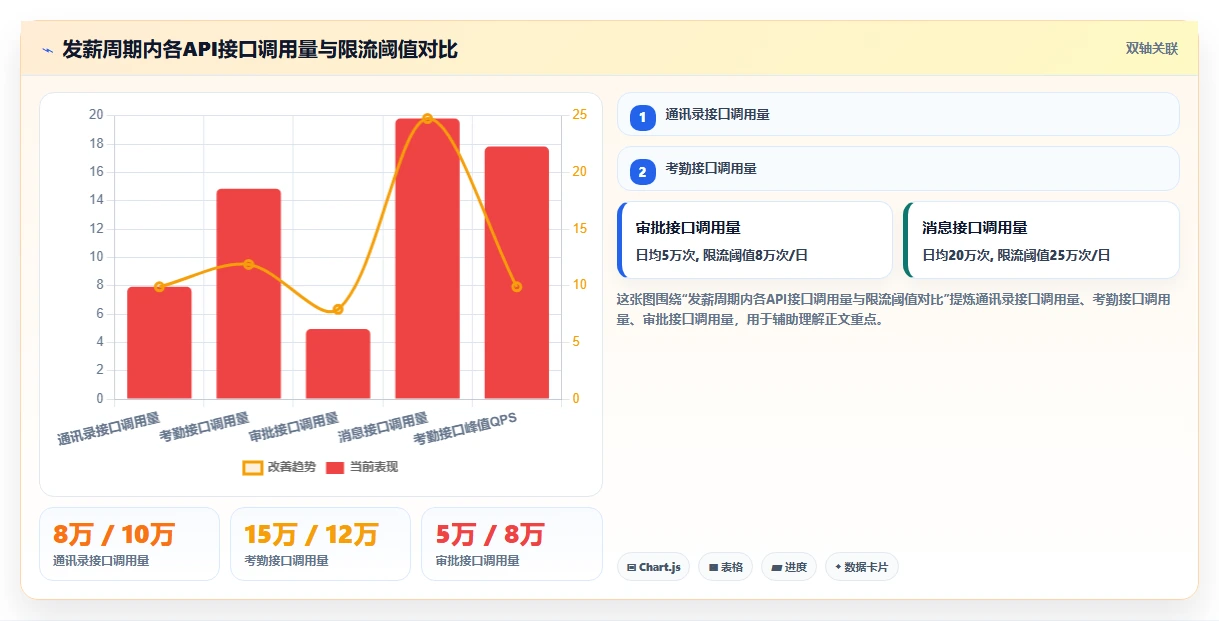Screen dimensions: 1219x621
Task: Click the orange line point above 考勤接口峰值QPS bar
Action: pyautogui.click(x=517, y=287)
